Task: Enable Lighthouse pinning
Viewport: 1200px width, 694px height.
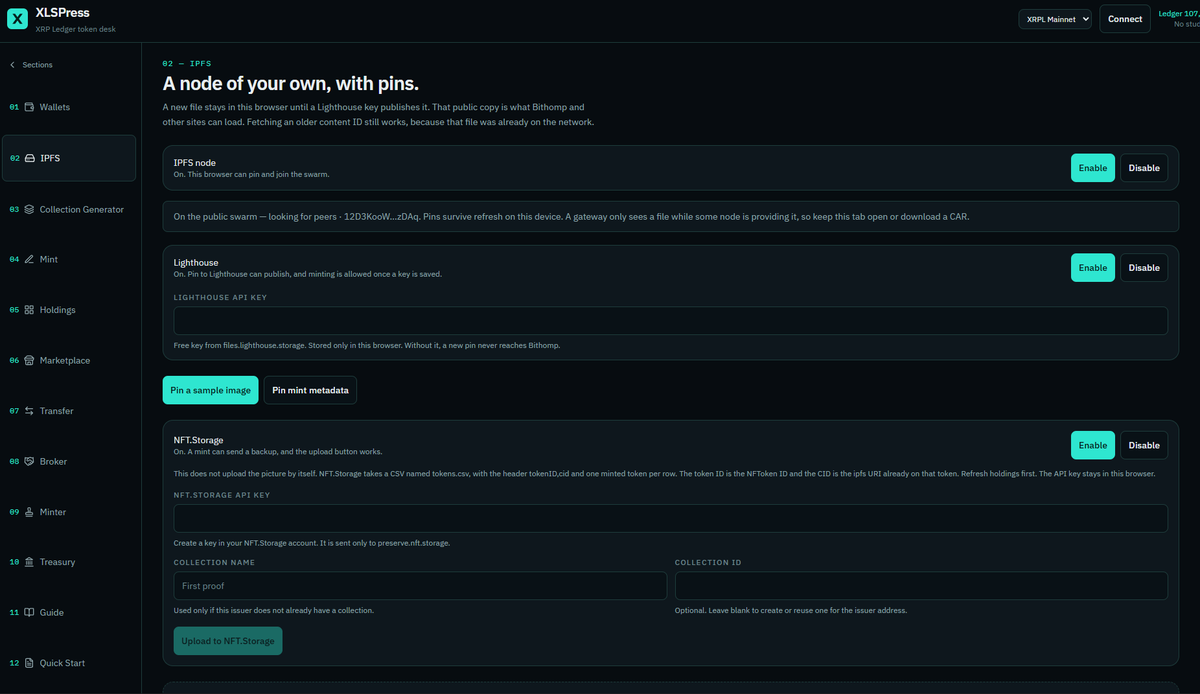Action: click(1093, 268)
